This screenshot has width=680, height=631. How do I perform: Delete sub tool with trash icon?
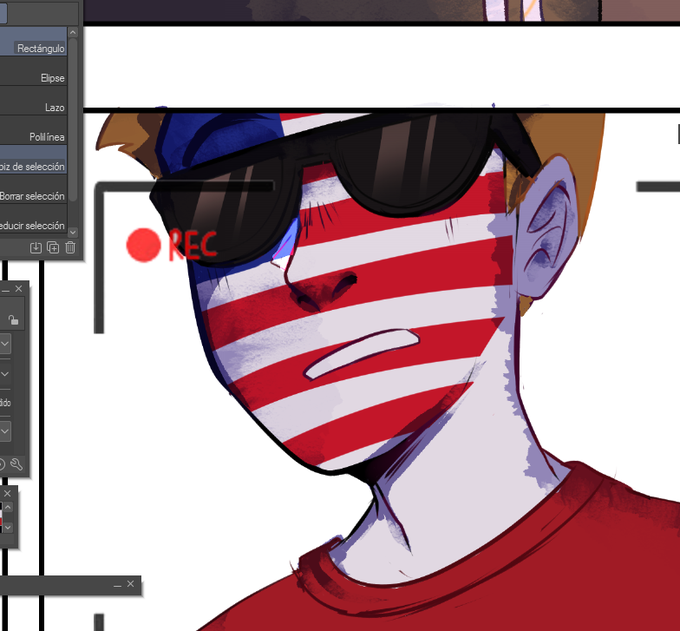tap(70, 248)
